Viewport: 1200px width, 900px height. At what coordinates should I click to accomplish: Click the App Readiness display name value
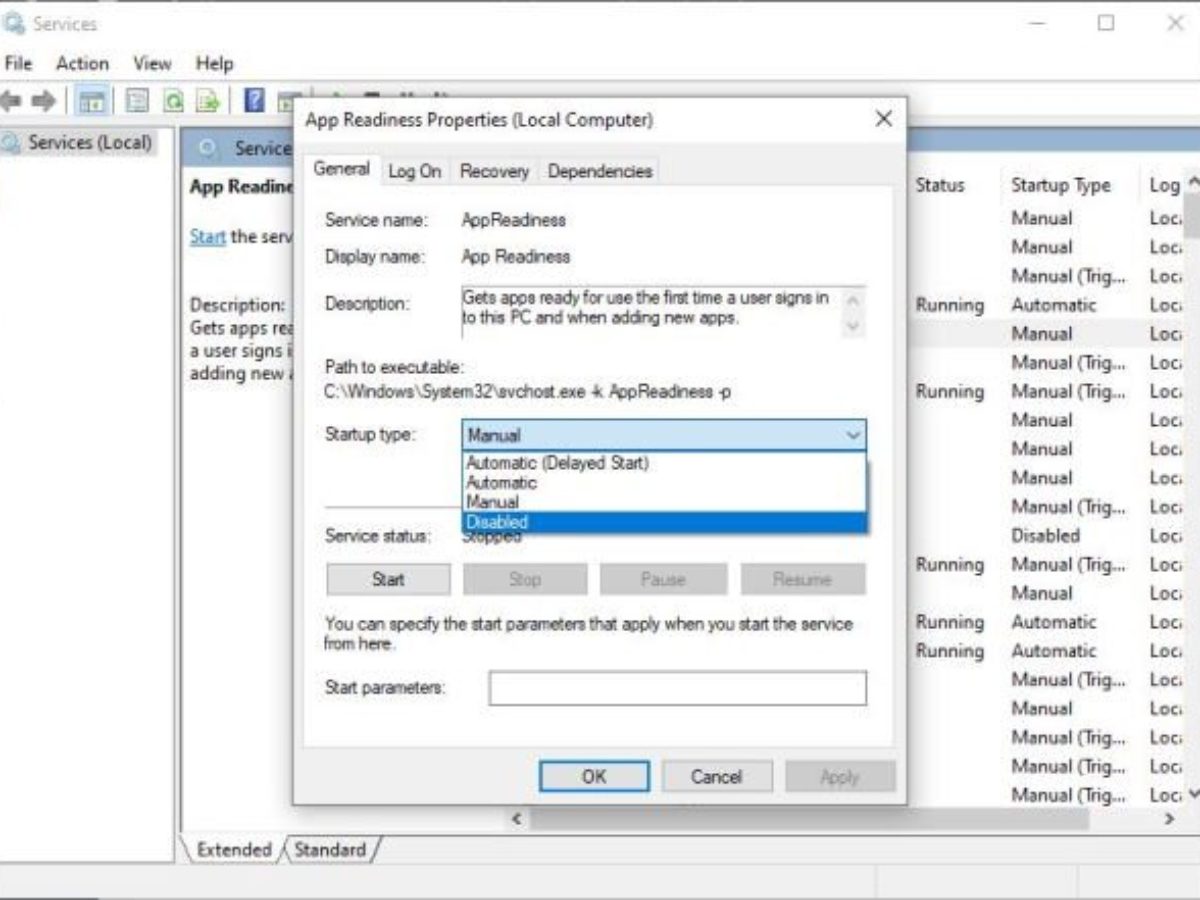(x=515, y=256)
